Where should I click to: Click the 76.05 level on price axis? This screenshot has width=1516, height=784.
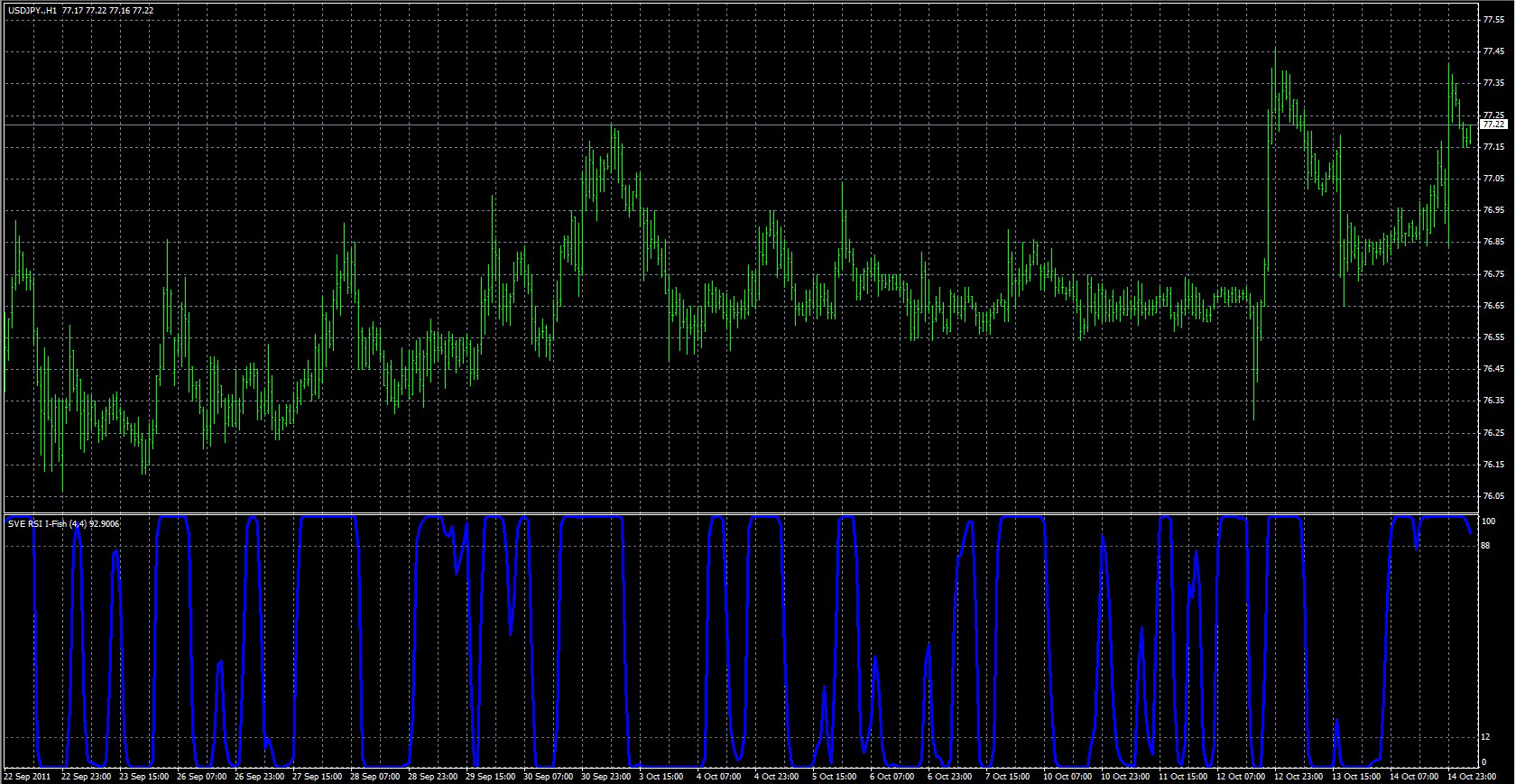click(1493, 496)
